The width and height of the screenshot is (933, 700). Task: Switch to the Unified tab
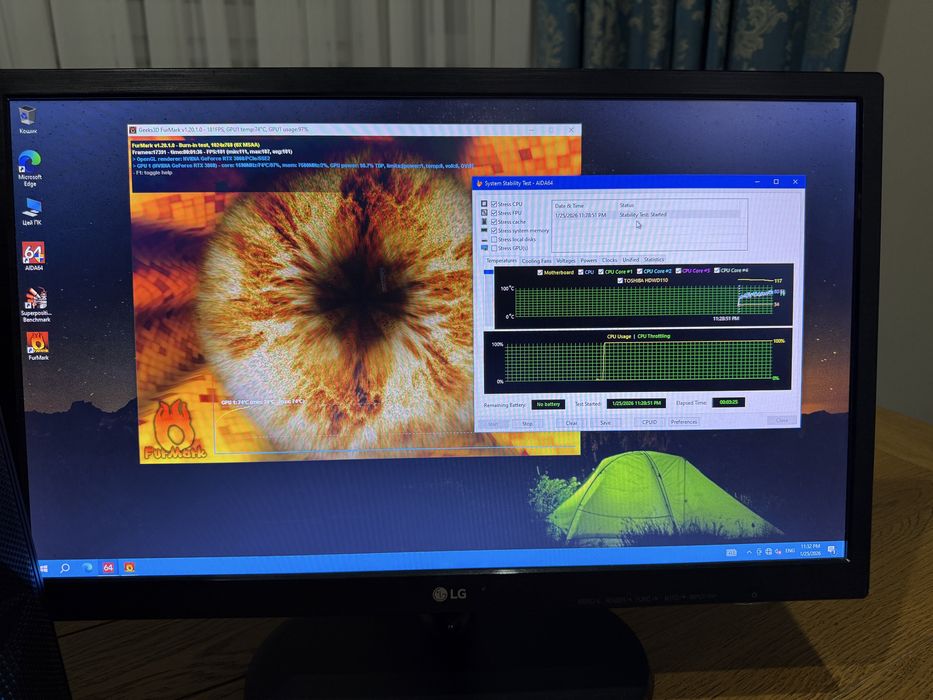point(631,260)
